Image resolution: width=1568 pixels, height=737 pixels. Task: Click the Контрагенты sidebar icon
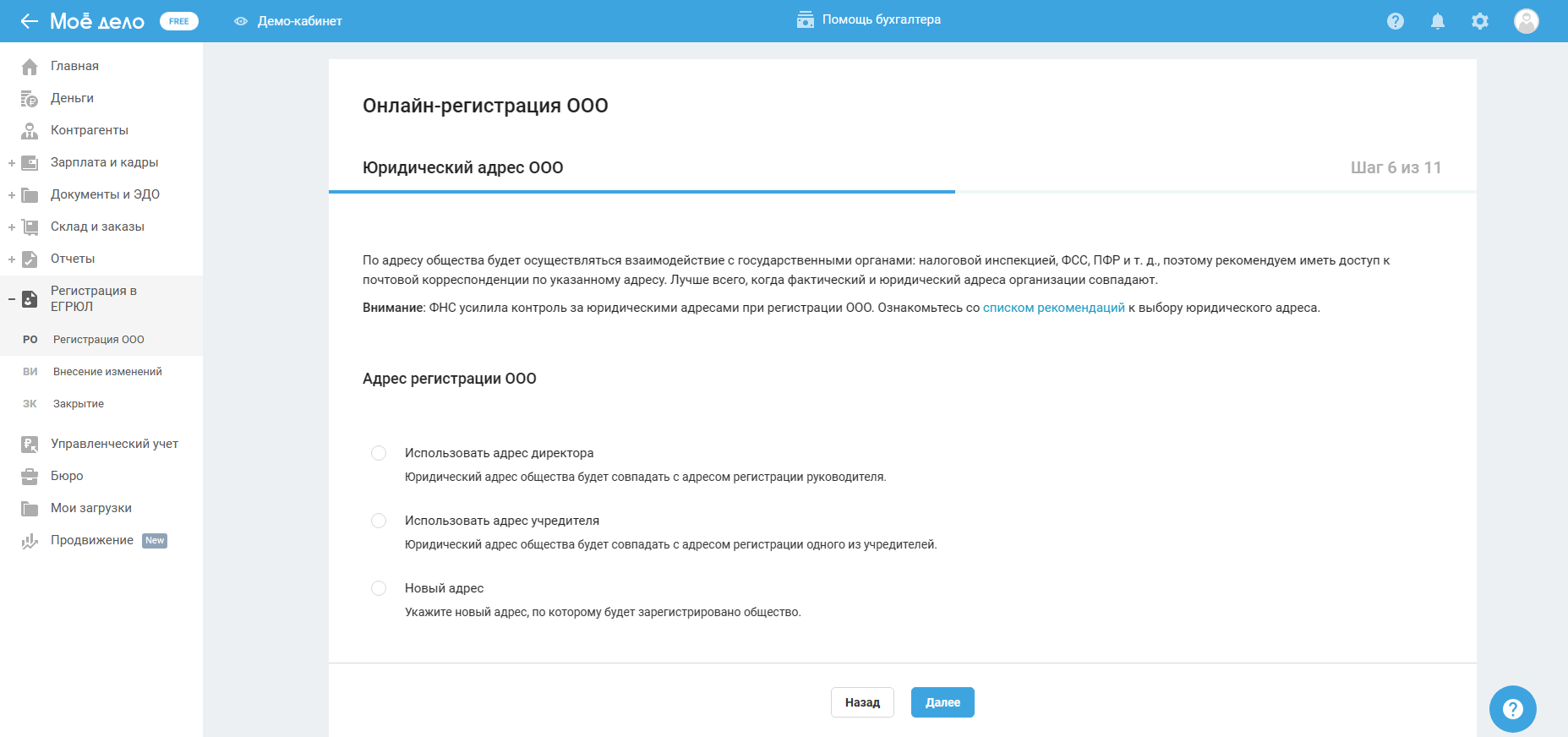pos(30,131)
